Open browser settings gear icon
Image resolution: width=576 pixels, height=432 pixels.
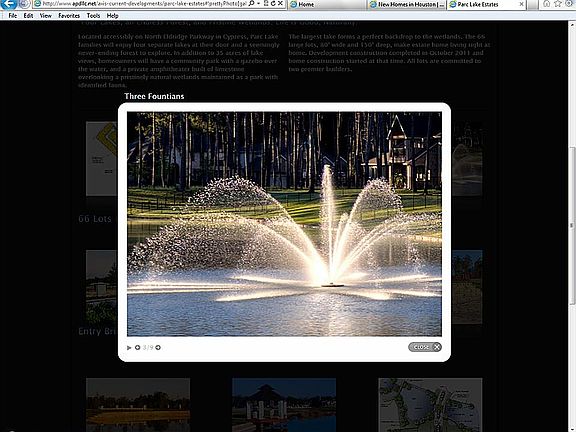coord(570,4)
